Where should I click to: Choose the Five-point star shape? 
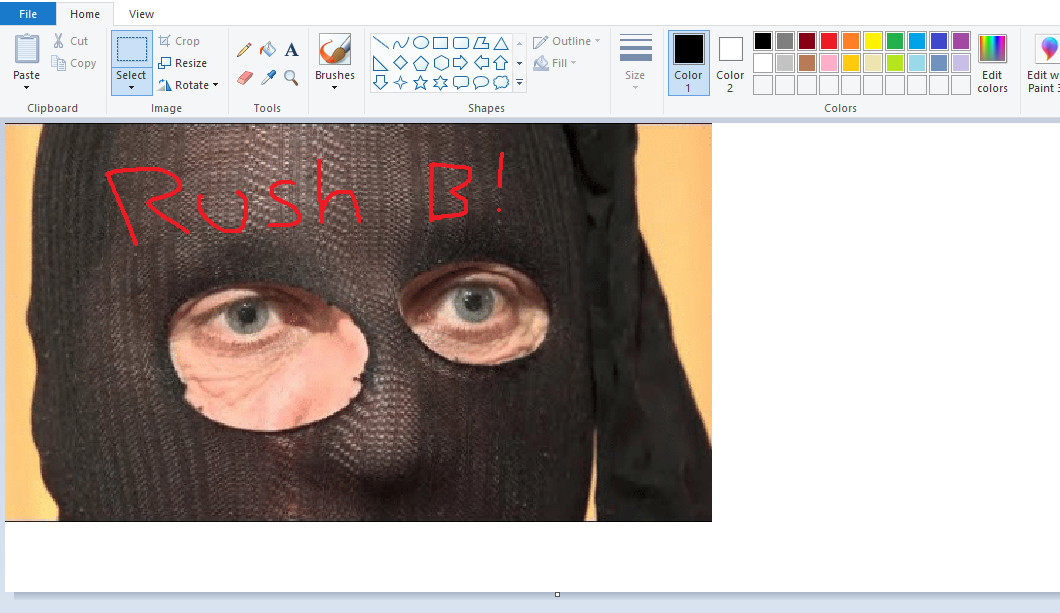[420, 82]
